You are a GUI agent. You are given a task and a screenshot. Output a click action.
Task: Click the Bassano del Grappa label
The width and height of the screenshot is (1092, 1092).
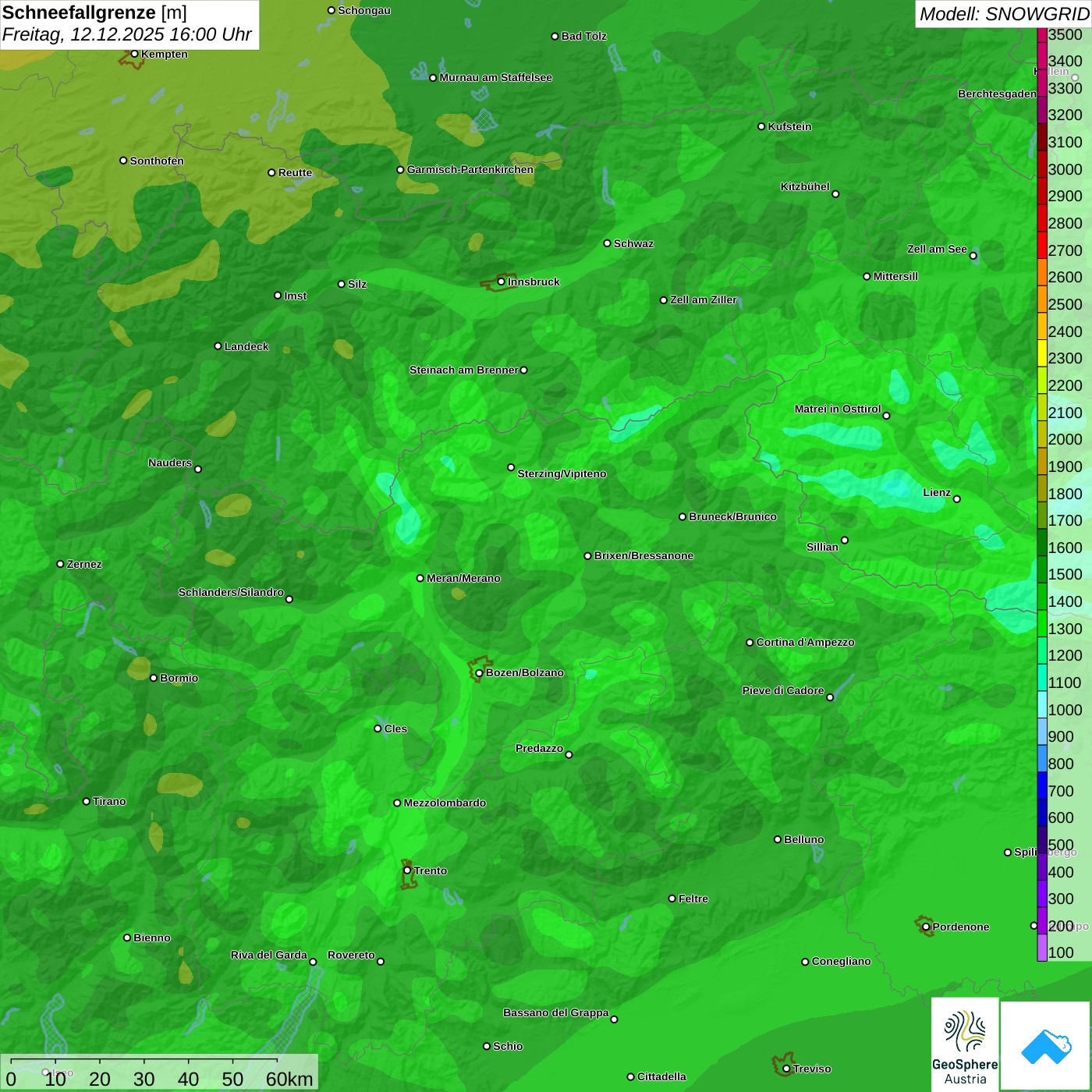pyautogui.click(x=555, y=1012)
